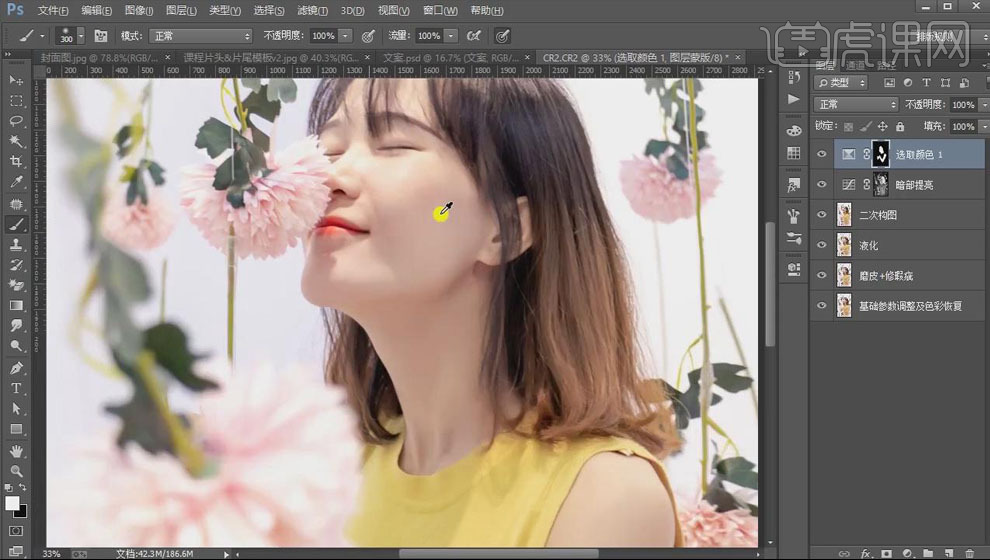Screen dimensions: 990x560
Task: Select the Hand tool
Action: 16,450
